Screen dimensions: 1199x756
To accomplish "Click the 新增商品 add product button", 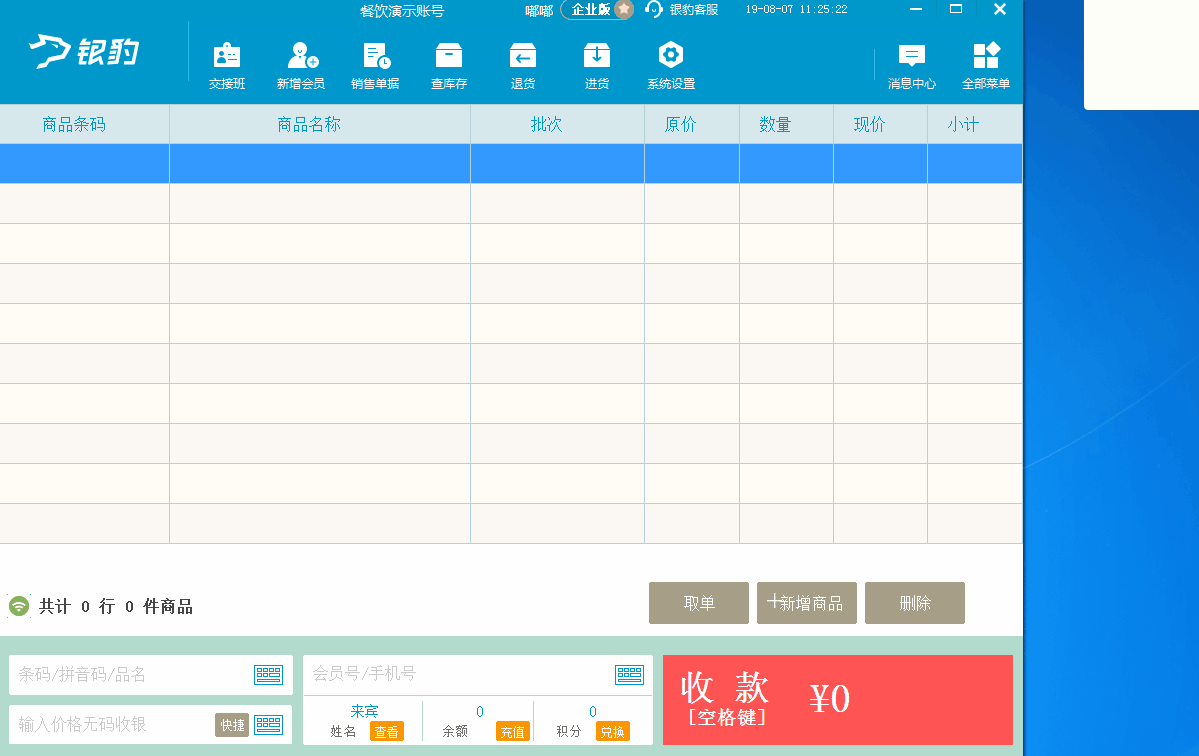I will pos(807,603).
